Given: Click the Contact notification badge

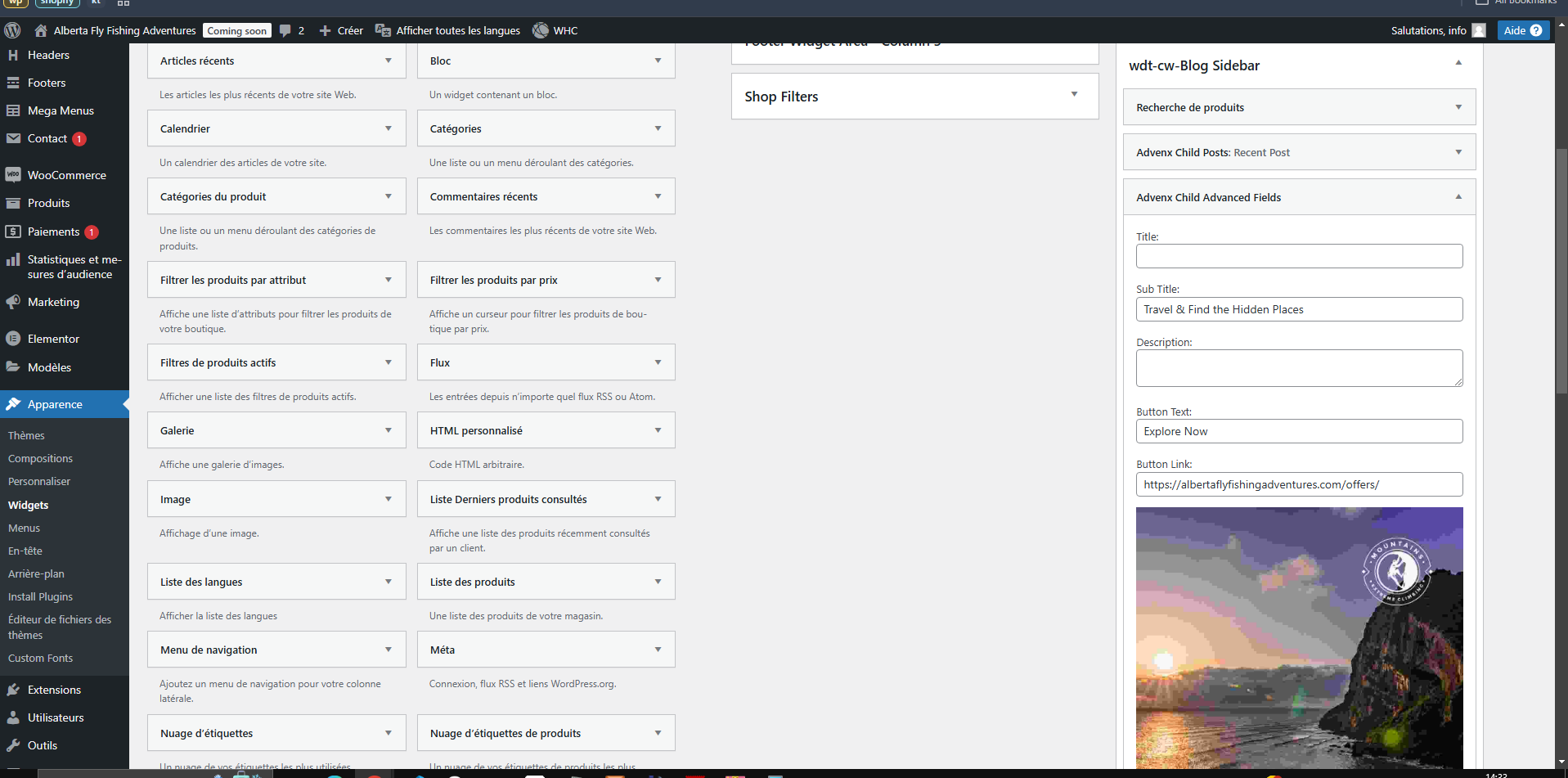Looking at the screenshot, I should pos(79,139).
